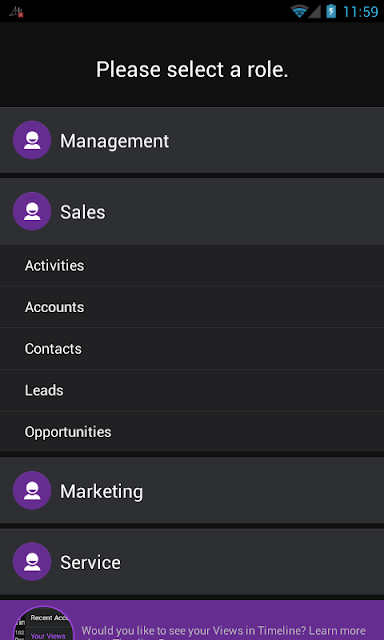Image resolution: width=384 pixels, height=640 pixels.
Task: Tap the Timeline views thumbnail image
Action: (43, 623)
